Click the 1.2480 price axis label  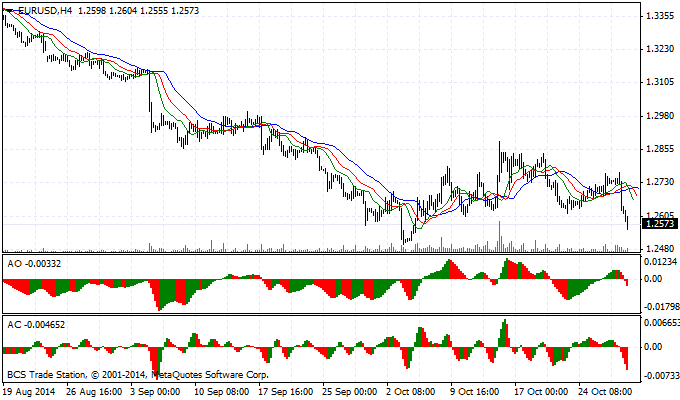[660, 249]
